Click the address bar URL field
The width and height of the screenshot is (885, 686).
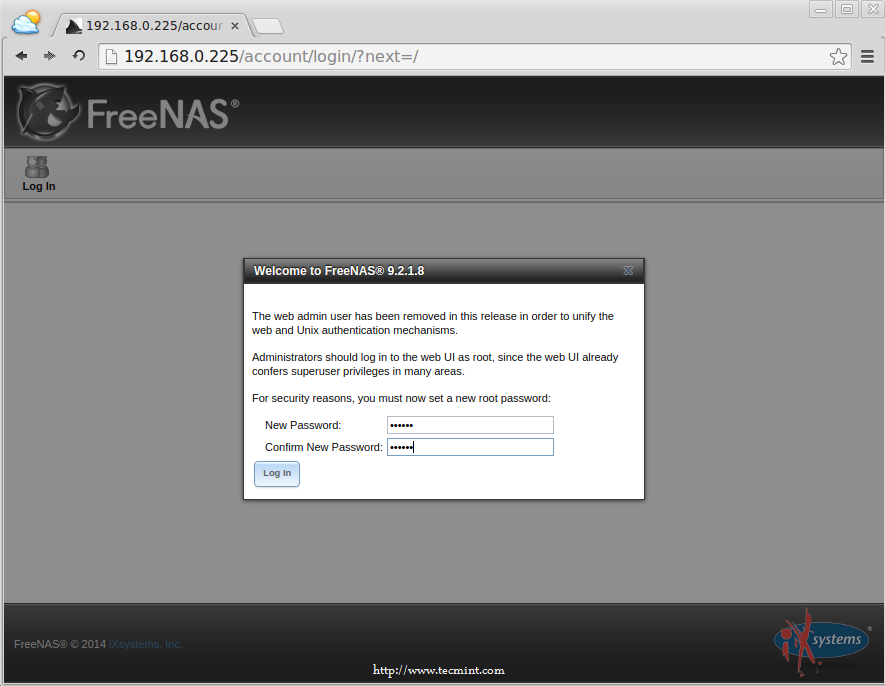point(473,56)
